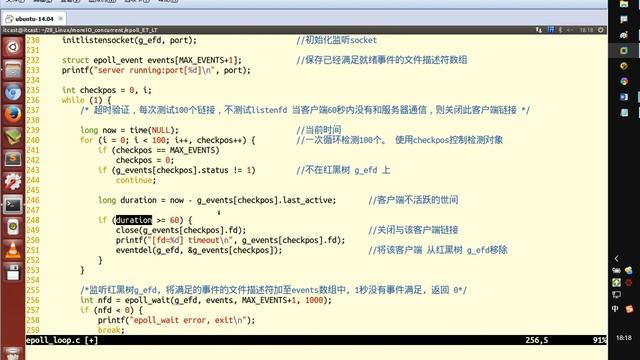Open the Word icon on Windows taskbar
Screen dimensions: 640x360
(624, 97)
